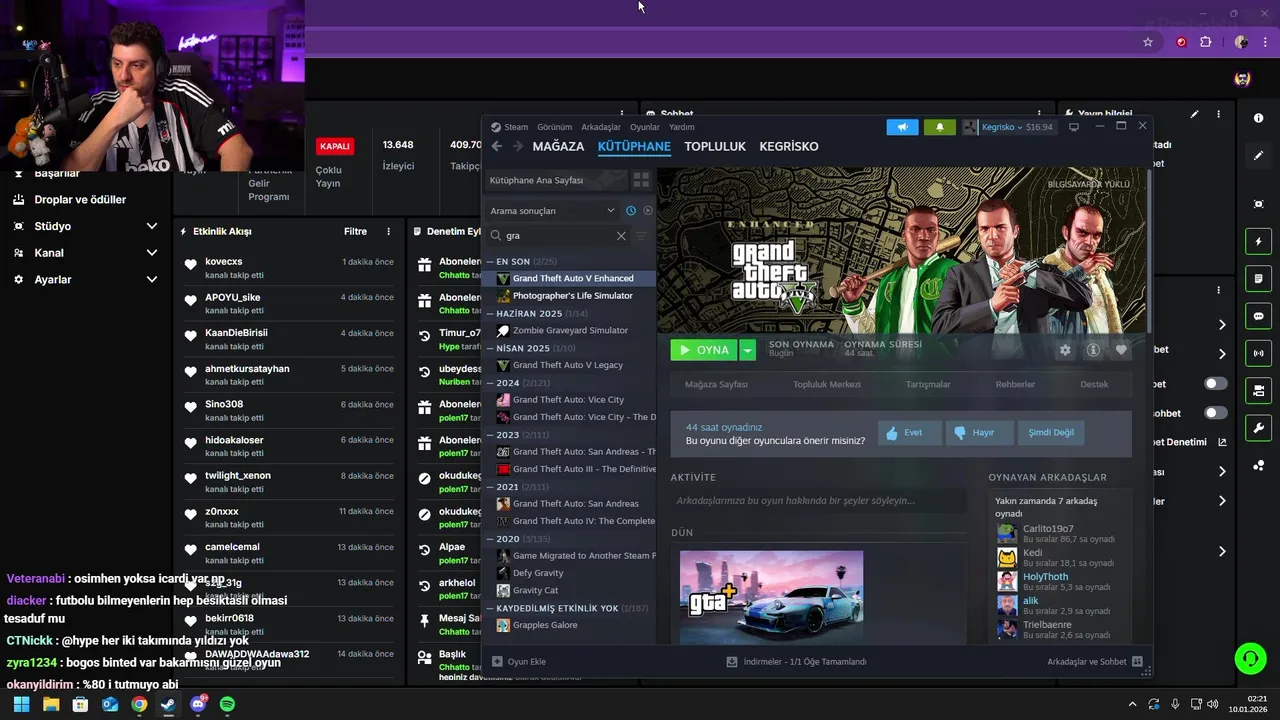Click activity comment input field
1280x720 pixels.
pos(818,501)
